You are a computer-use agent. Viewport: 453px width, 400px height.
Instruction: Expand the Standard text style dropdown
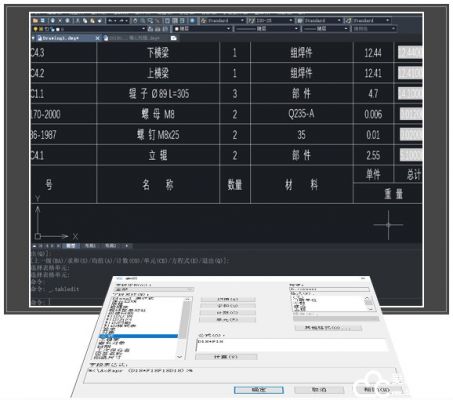223,20
